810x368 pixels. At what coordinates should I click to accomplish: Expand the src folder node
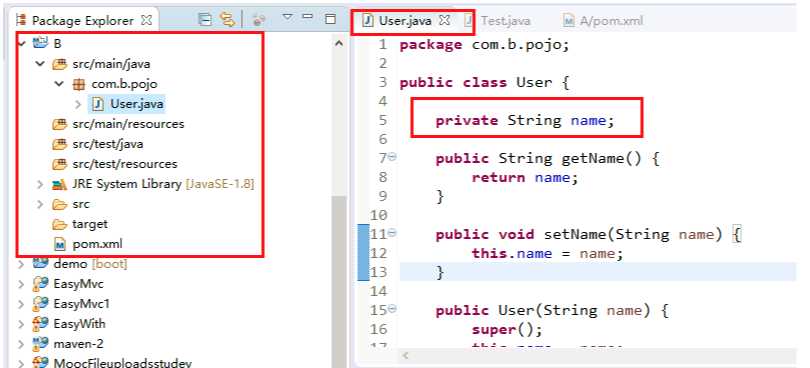(x=40, y=204)
